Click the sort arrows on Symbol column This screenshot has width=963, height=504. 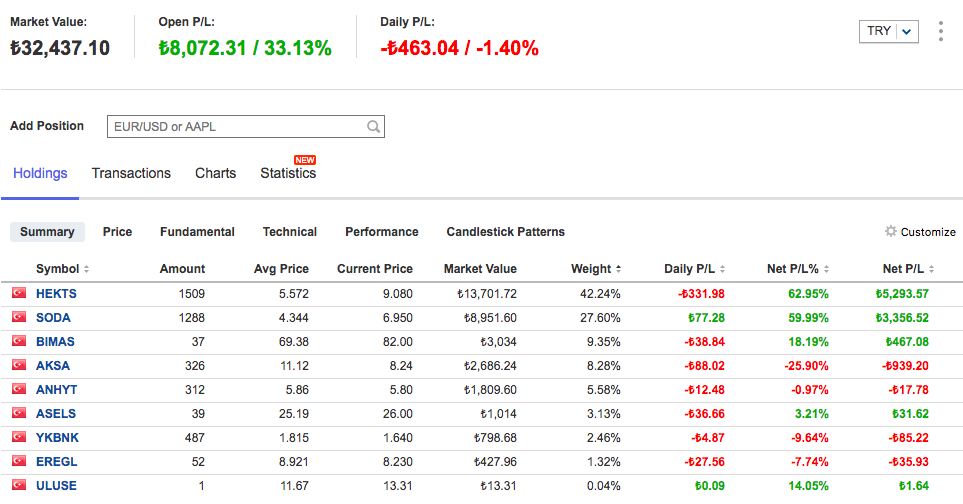tap(86, 269)
